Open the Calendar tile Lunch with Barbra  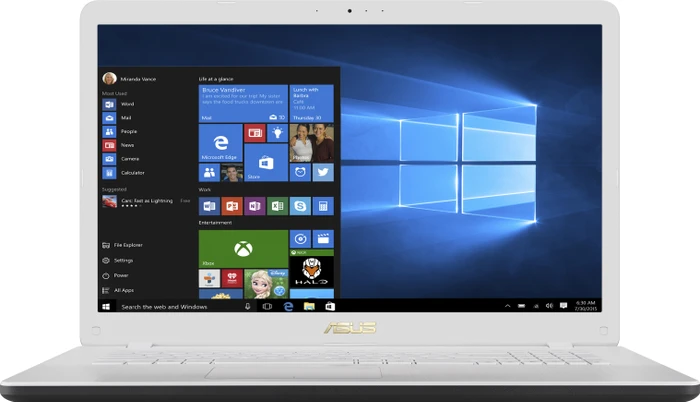pyautogui.click(x=312, y=103)
